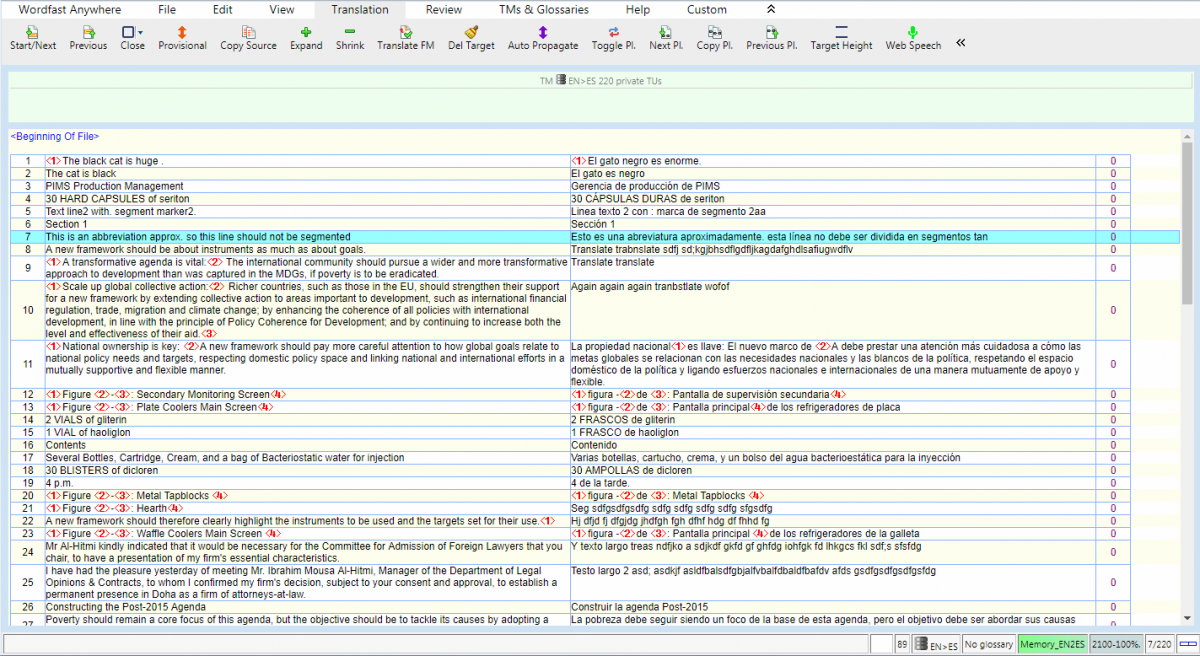Click the Expand segment icon
Screen dimensions: 1200x656
pyautogui.click(x=306, y=33)
